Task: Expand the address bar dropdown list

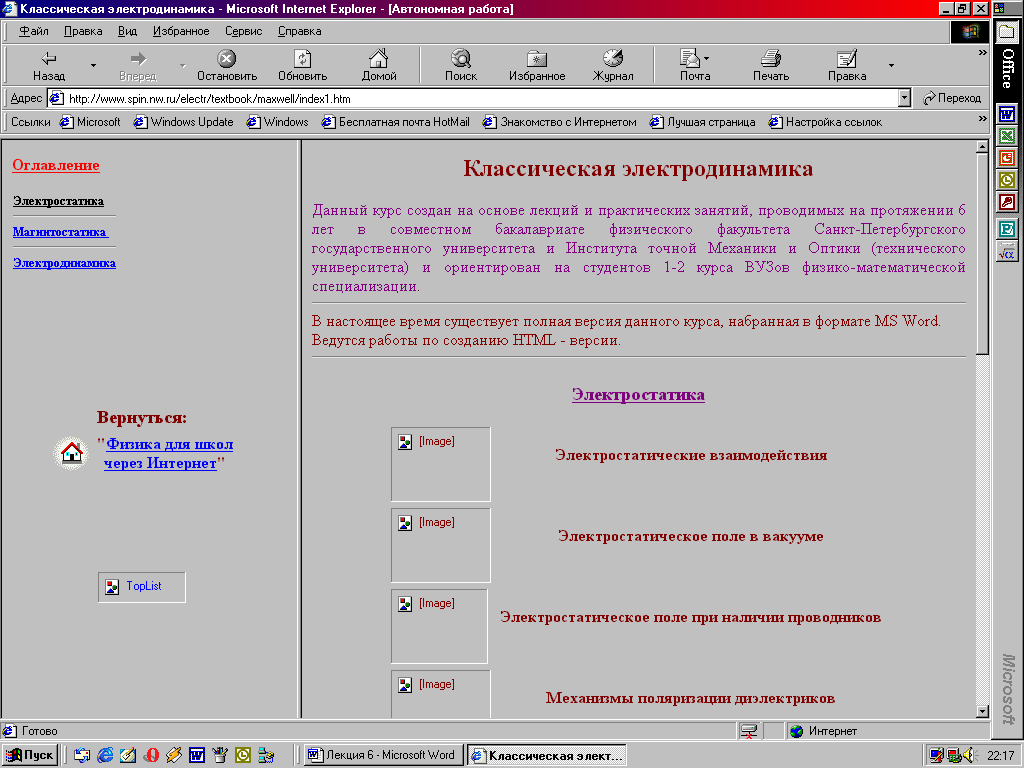Action: 904,99
